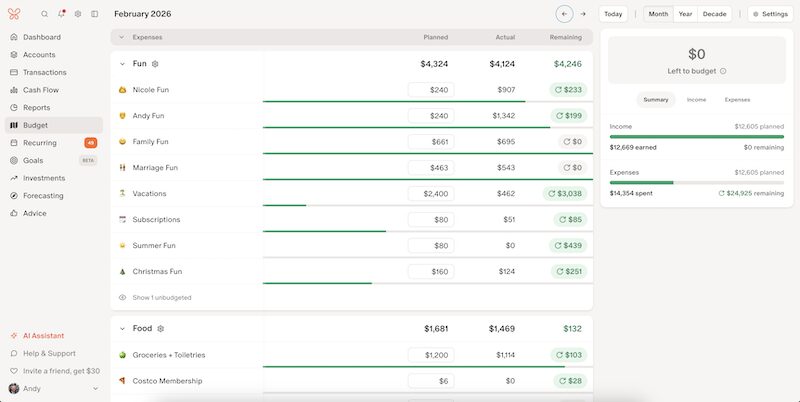Switch to Year view
The image size is (800, 402).
(685, 14)
